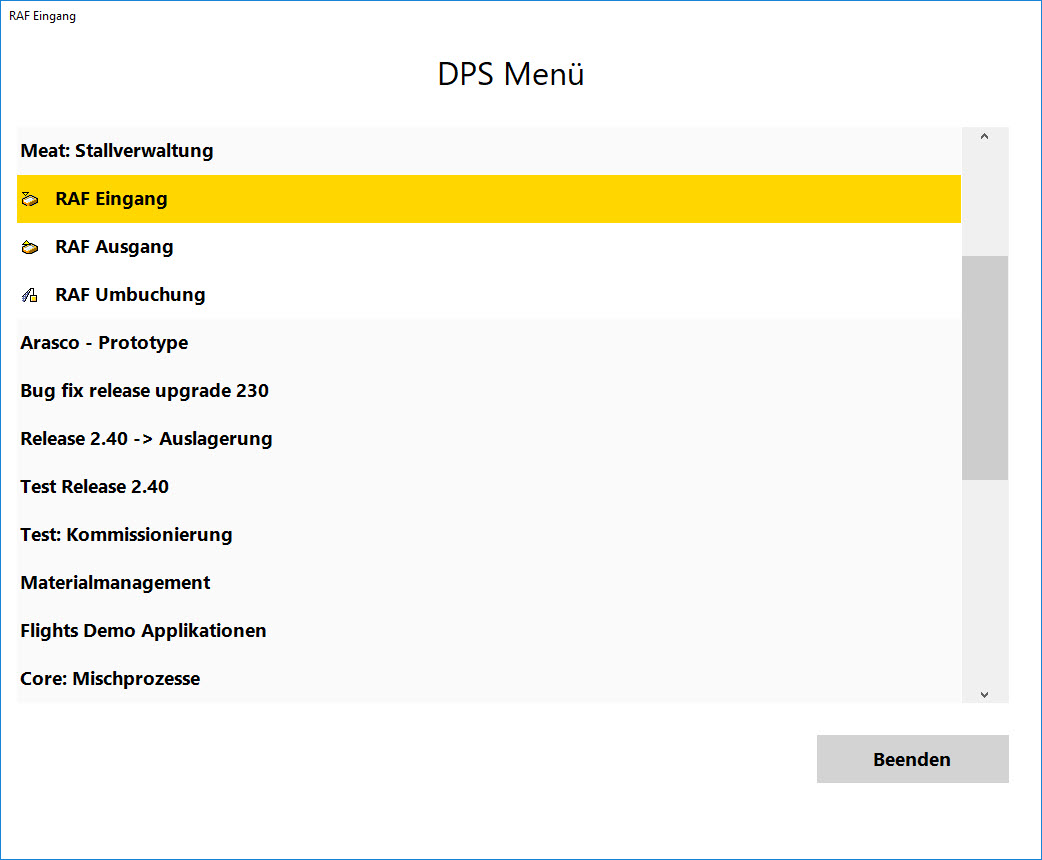Click the scrollbar down arrow
This screenshot has height=860, width=1042.
tap(984, 693)
